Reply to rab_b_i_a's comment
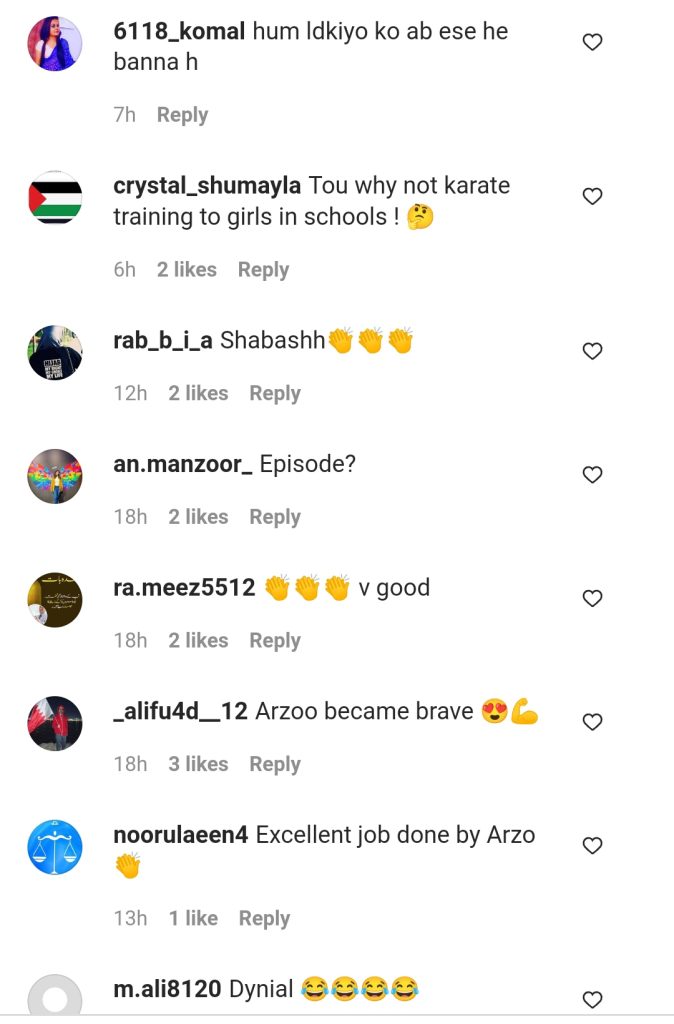 click(x=275, y=393)
